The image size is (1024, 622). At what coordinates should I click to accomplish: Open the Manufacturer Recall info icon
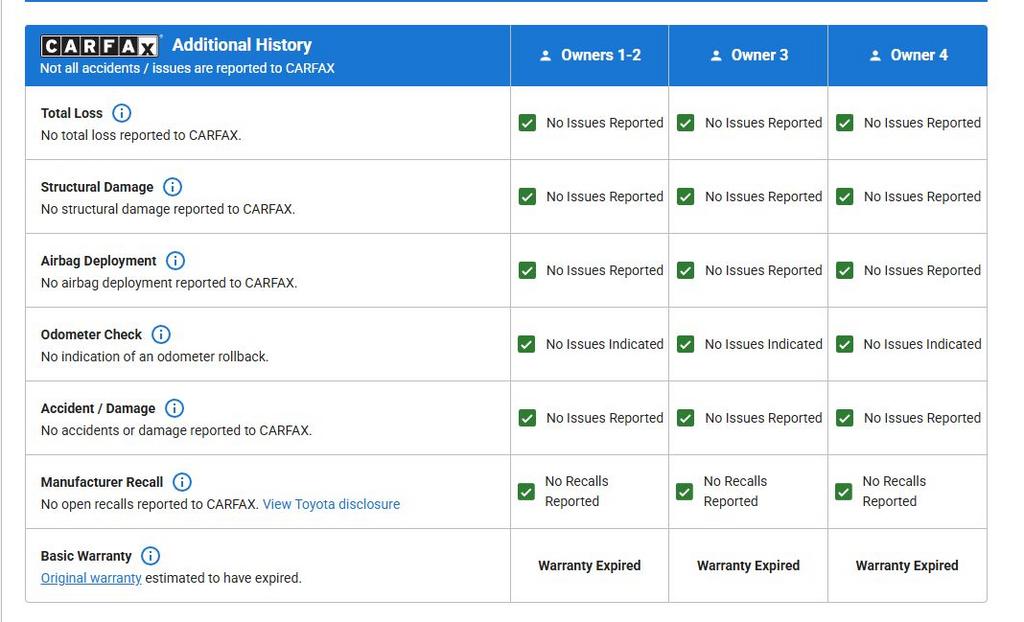[x=182, y=482]
